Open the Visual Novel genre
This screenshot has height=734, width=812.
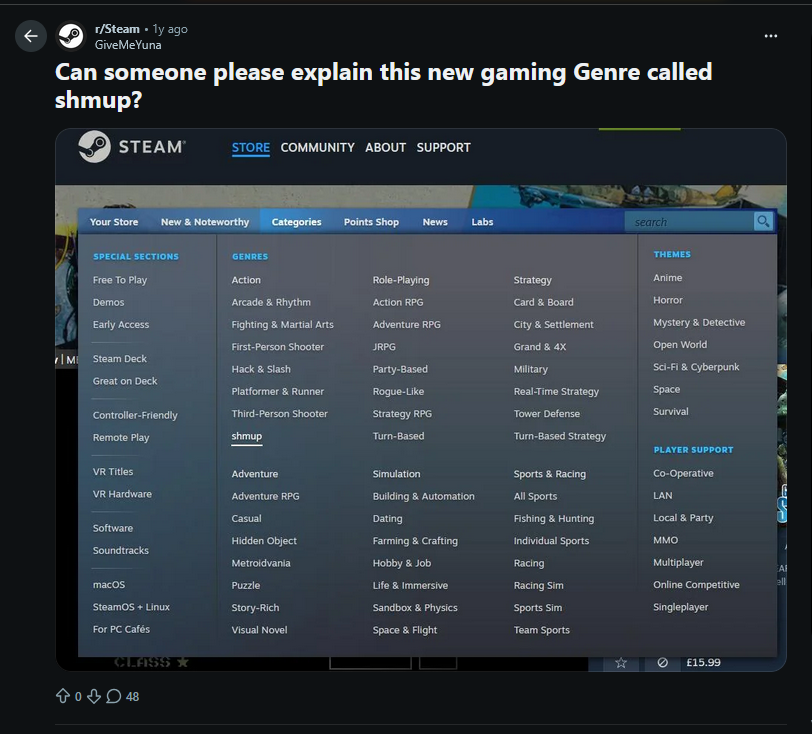pos(259,630)
